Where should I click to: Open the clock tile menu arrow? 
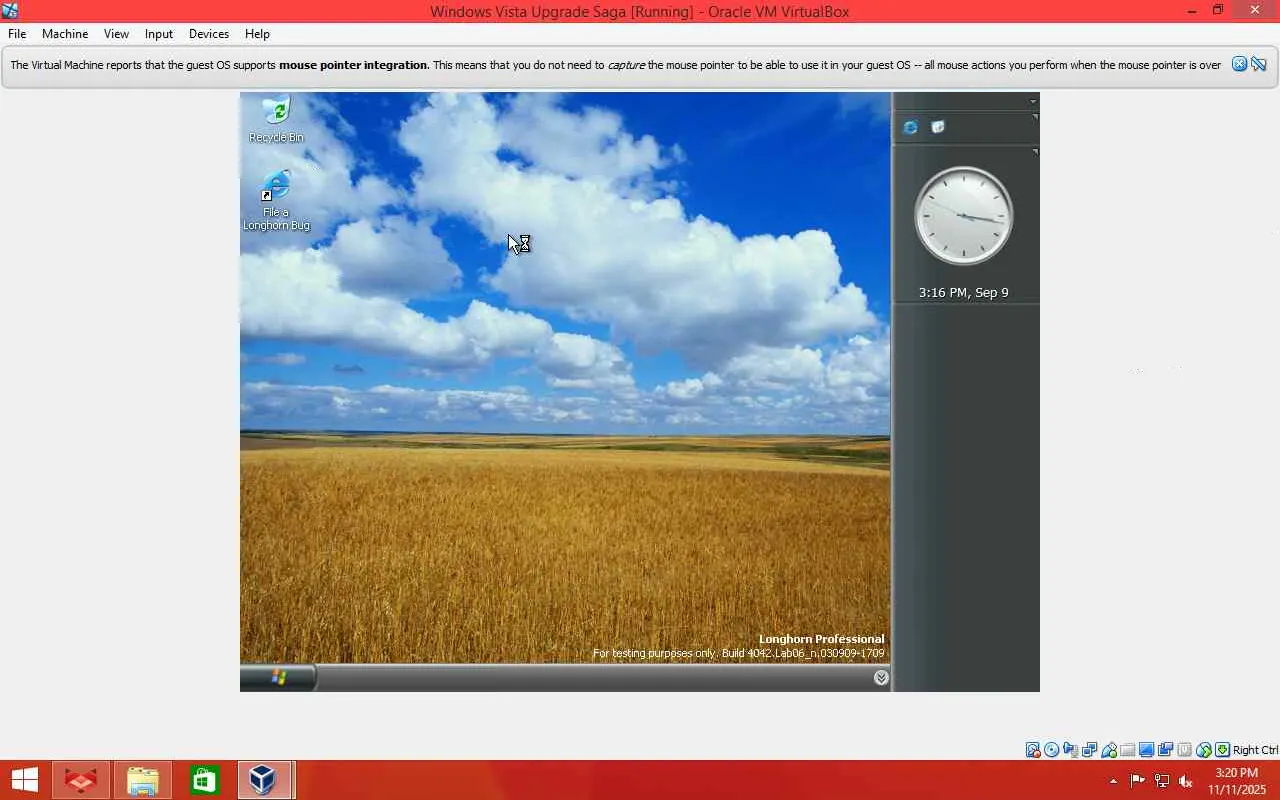1035,152
